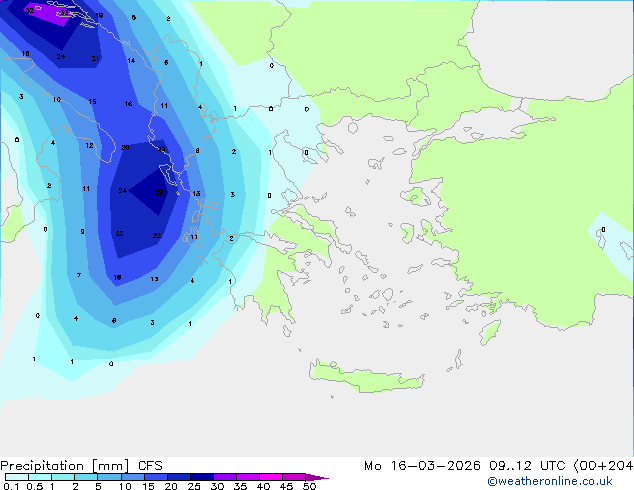This screenshot has height=490, width=634.
Task: Click the '0.5' legend scale label
Action: click(34, 486)
